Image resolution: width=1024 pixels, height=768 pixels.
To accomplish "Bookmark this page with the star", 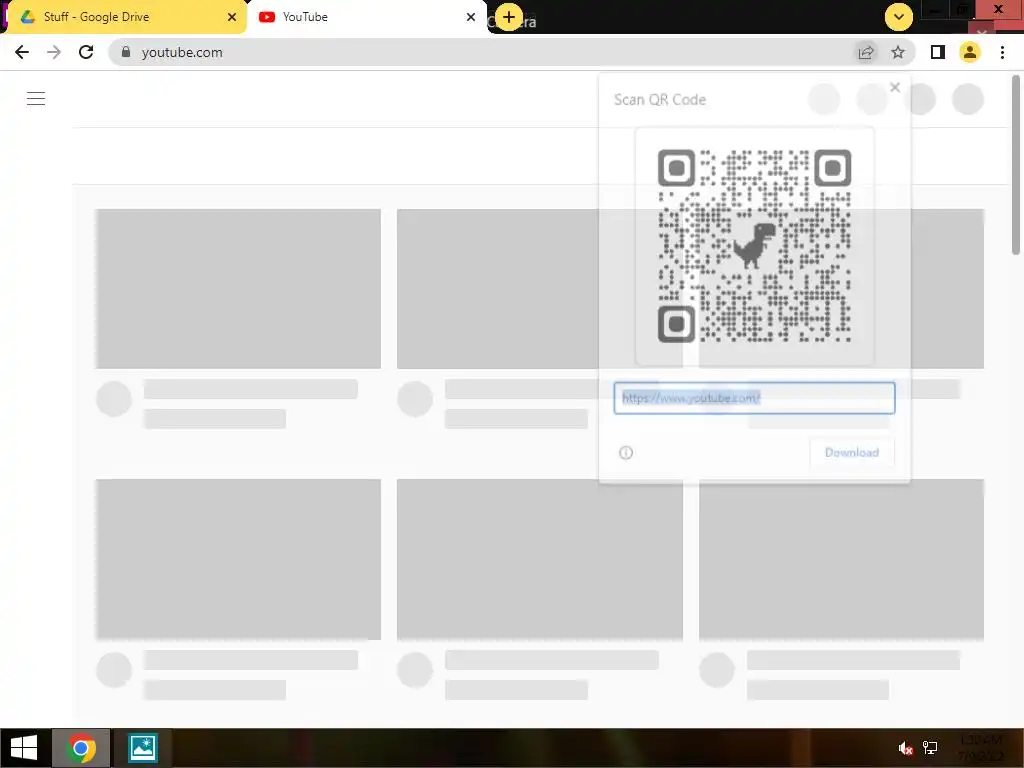I will pos(898,52).
